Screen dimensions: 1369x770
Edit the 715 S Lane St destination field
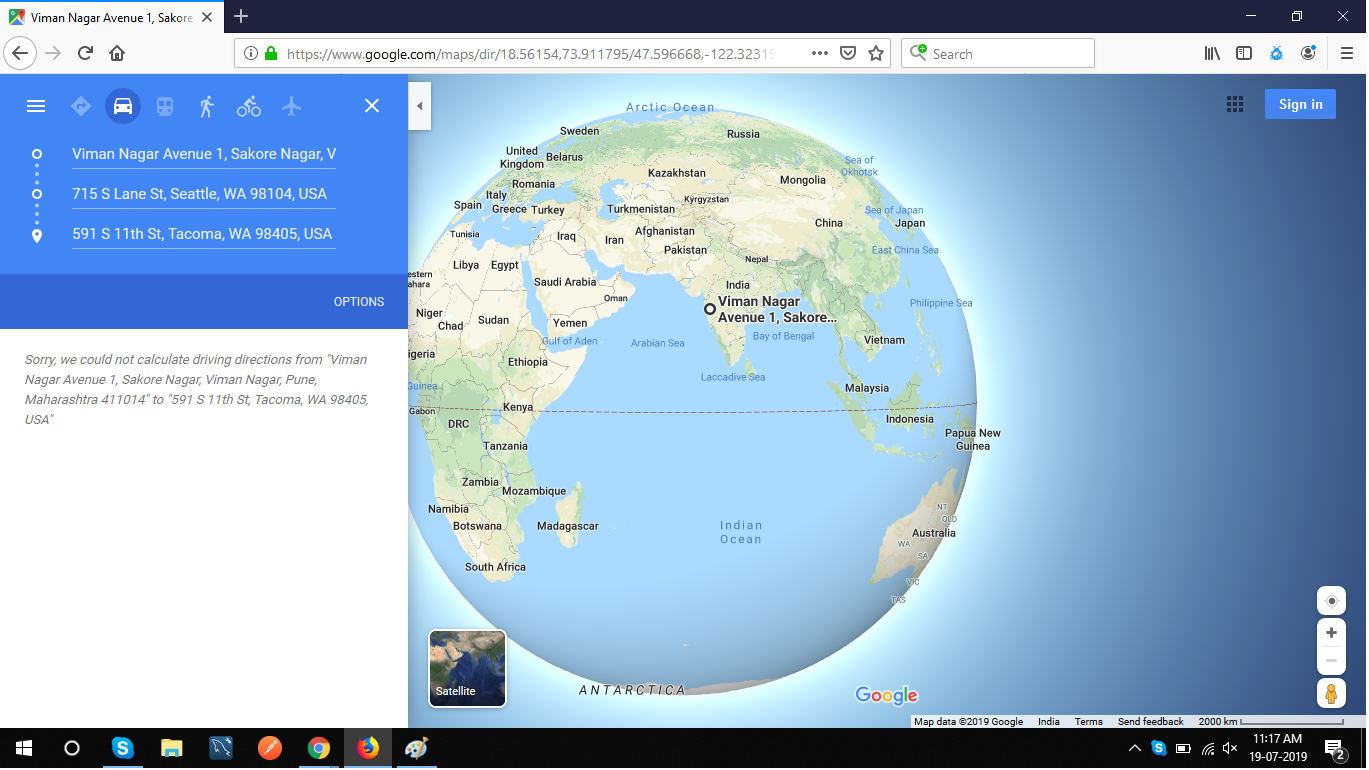click(204, 194)
